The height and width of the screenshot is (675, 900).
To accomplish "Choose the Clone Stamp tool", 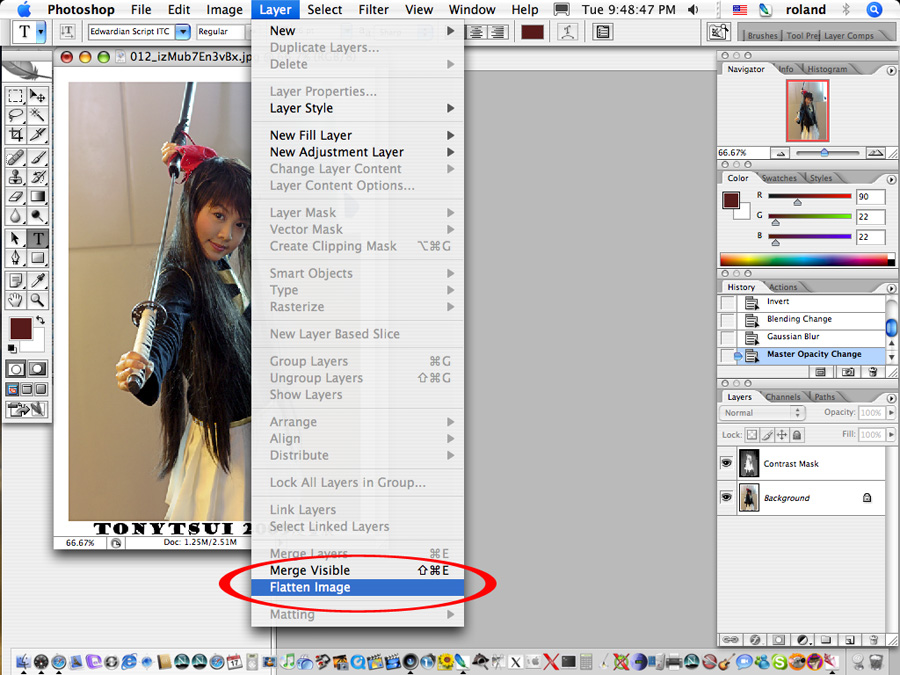I will 16,177.
